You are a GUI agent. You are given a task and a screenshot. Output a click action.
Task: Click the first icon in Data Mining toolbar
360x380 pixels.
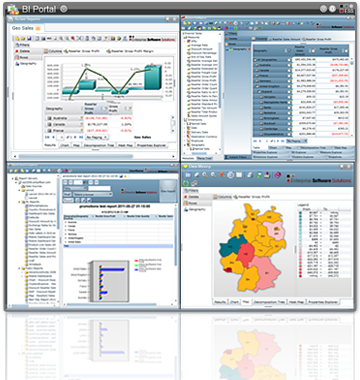point(188,175)
